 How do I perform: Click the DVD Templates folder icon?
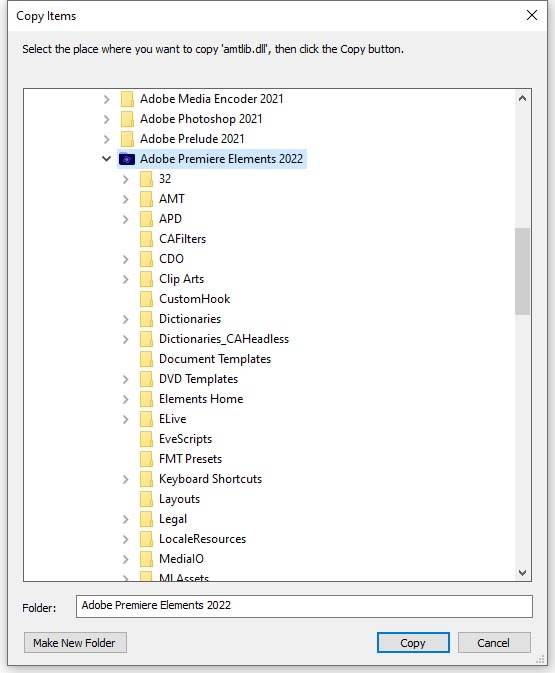click(x=146, y=379)
